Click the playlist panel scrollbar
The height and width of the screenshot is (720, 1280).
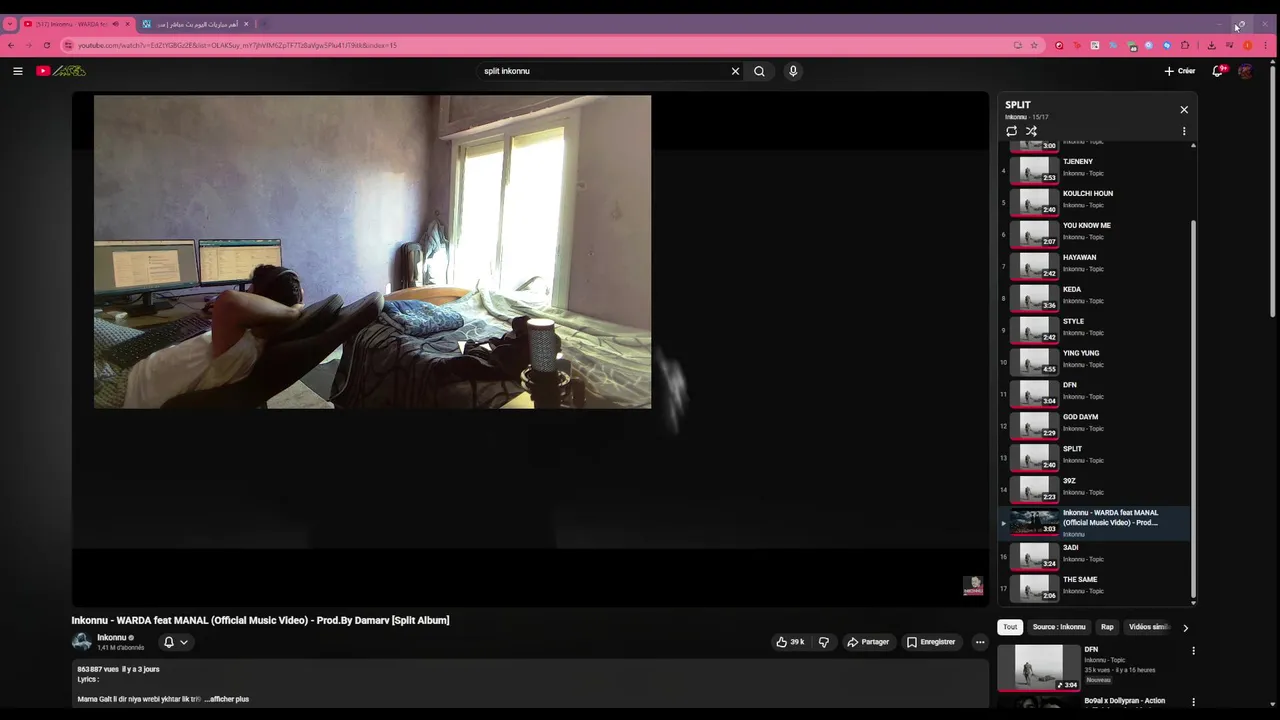click(x=1193, y=410)
